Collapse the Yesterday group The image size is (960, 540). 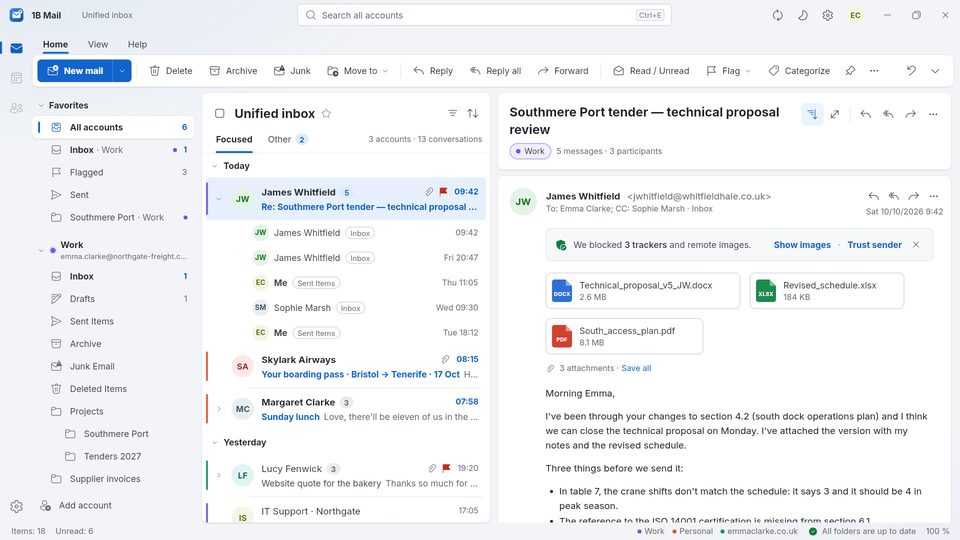coord(215,443)
